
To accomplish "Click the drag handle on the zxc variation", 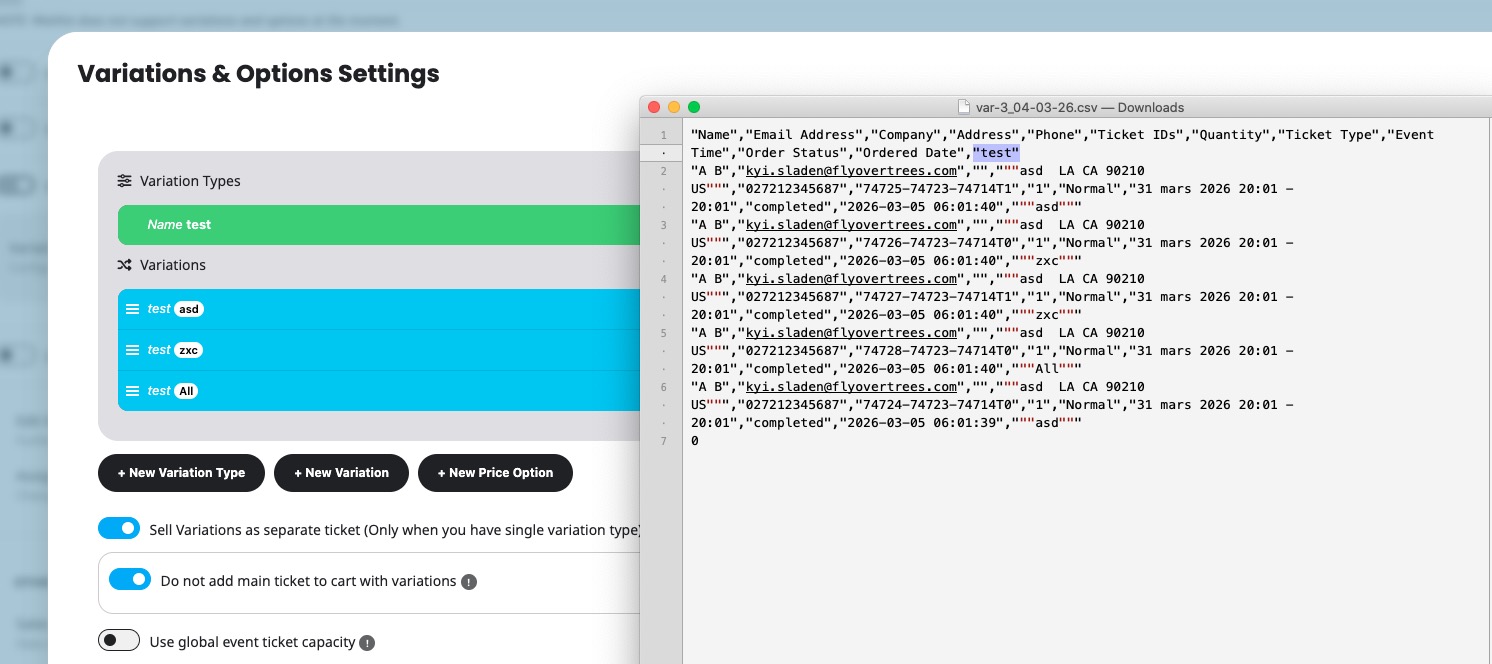I will point(132,350).
